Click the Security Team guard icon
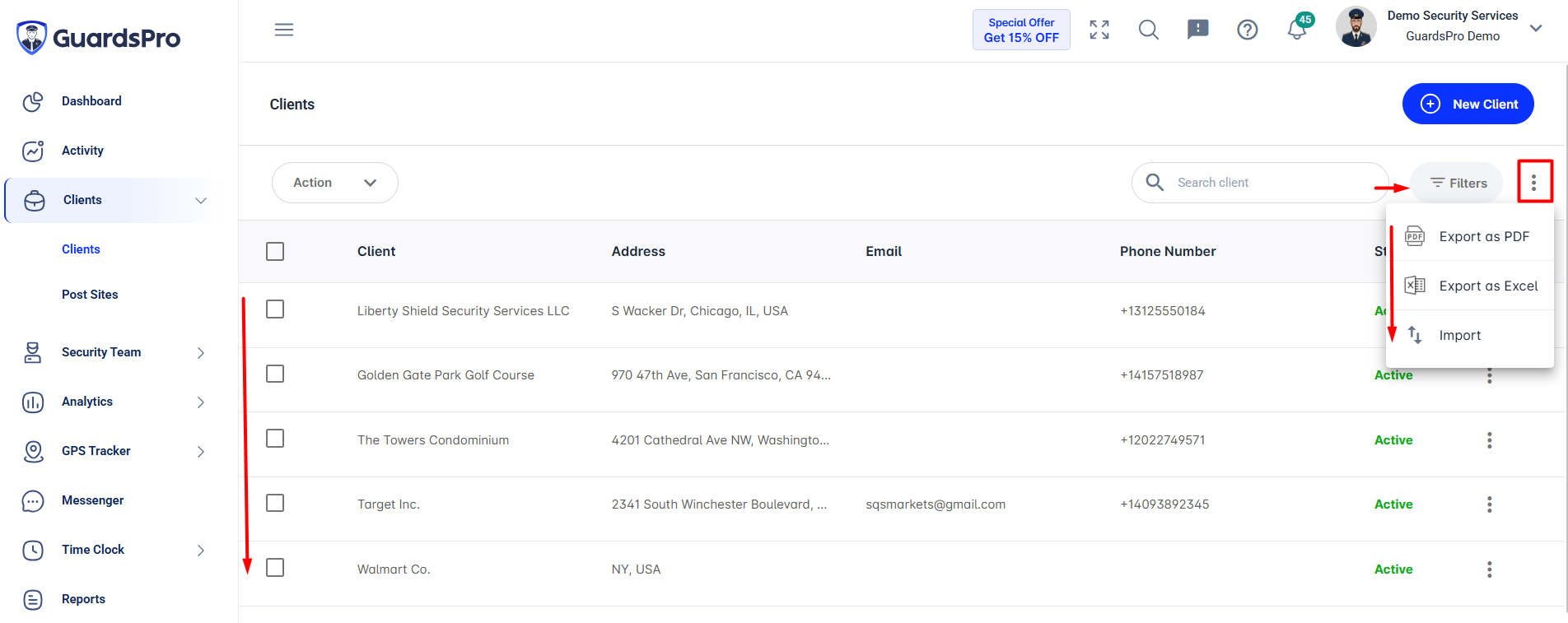Viewport: 1568px width, 623px height. 33,352
